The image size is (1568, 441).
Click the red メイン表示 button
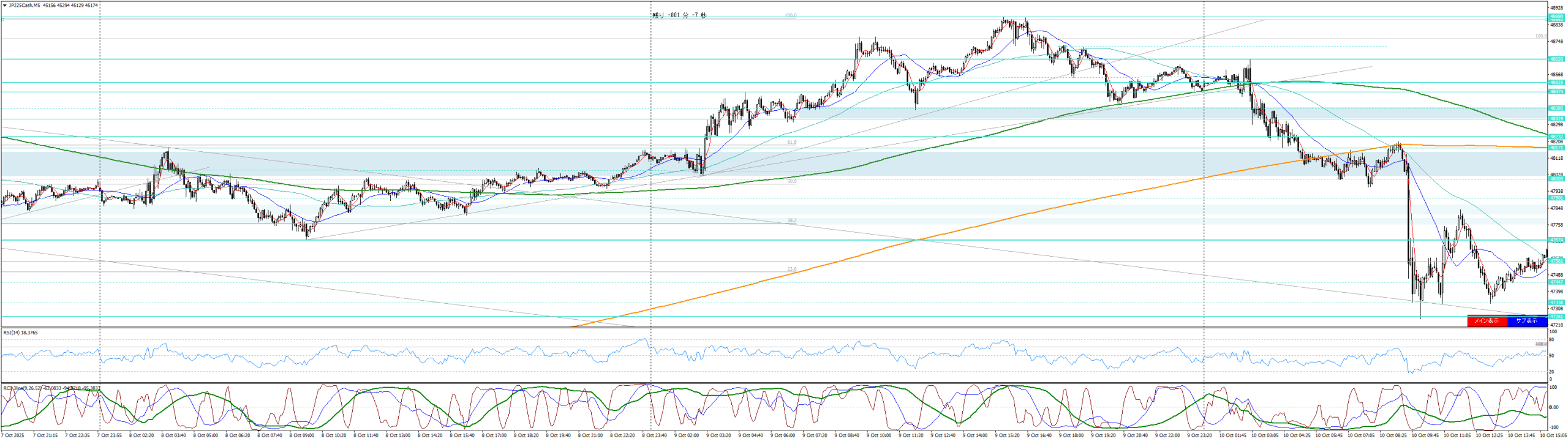[x=1487, y=321]
